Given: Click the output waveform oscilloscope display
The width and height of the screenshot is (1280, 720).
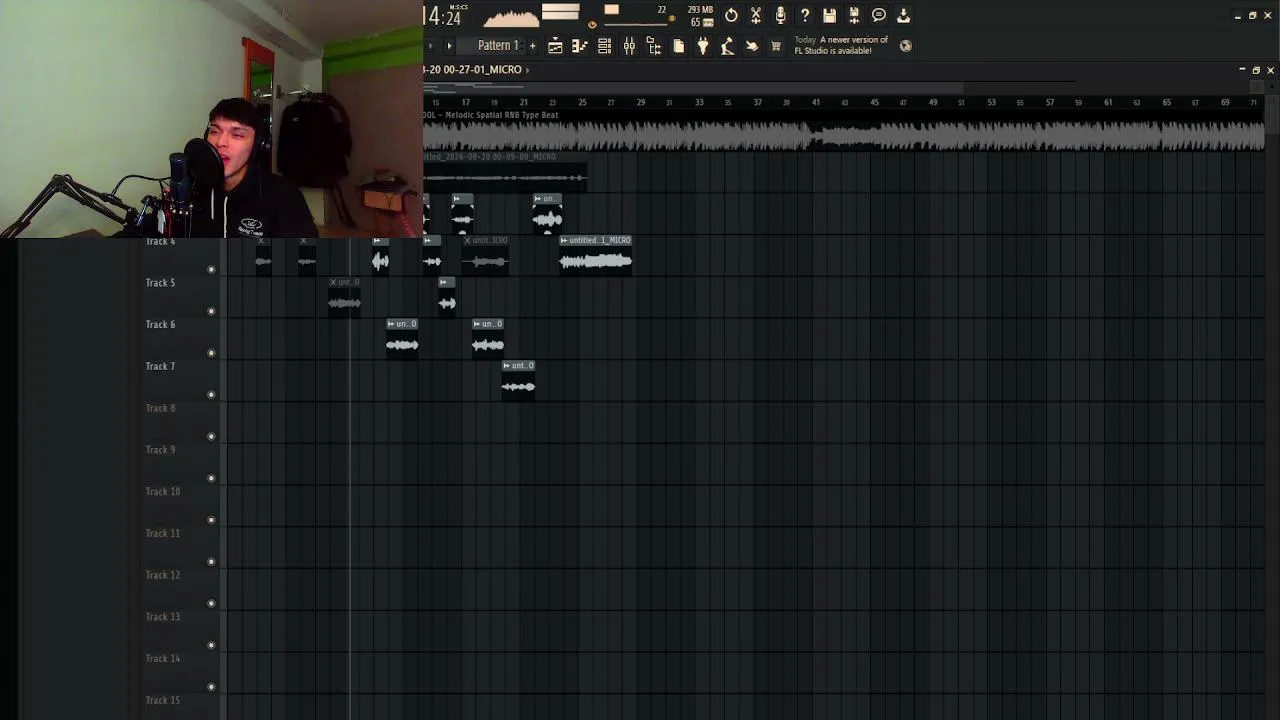Looking at the screenshot, I should pyautogui.click(x=511, y=16).
